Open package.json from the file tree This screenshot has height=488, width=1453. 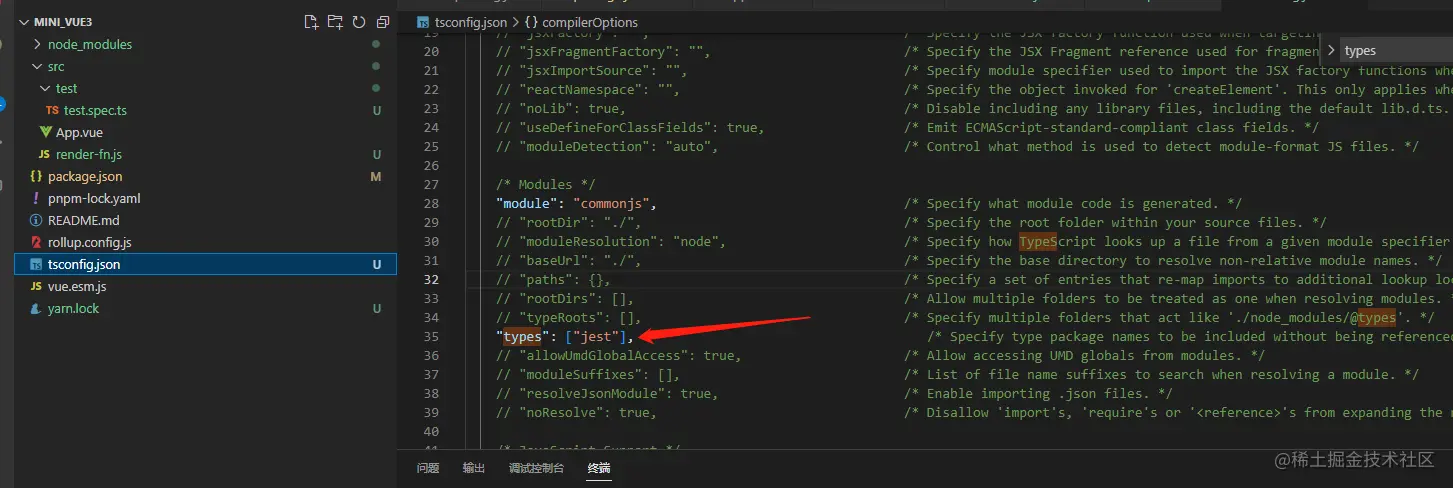tap(85, 176)
